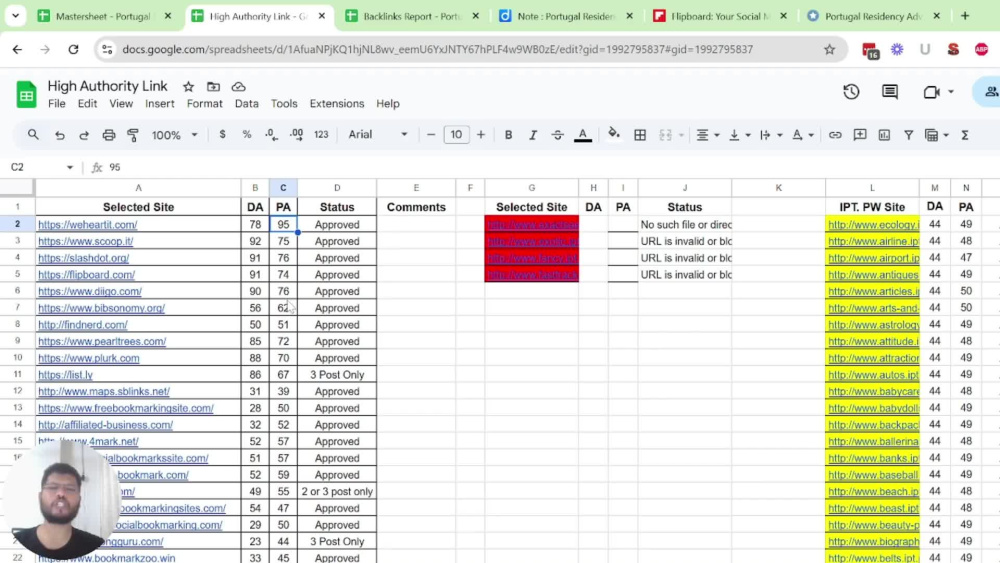View cloud save status
The height and width of the screenshot is (563, 1000).
tap(239, 87)
